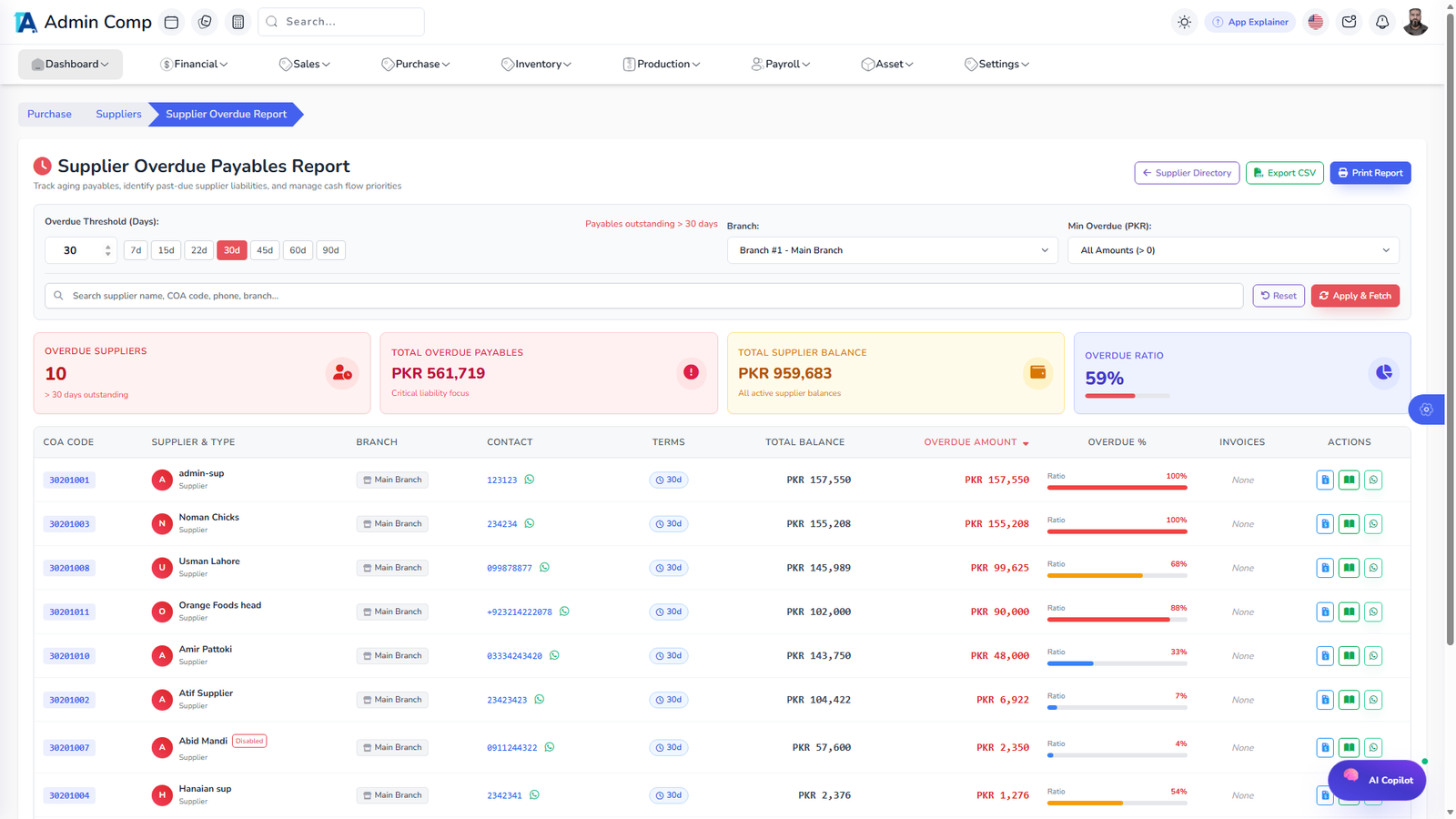
Task: Open the Production menu
Action: [x=662, y=65]
